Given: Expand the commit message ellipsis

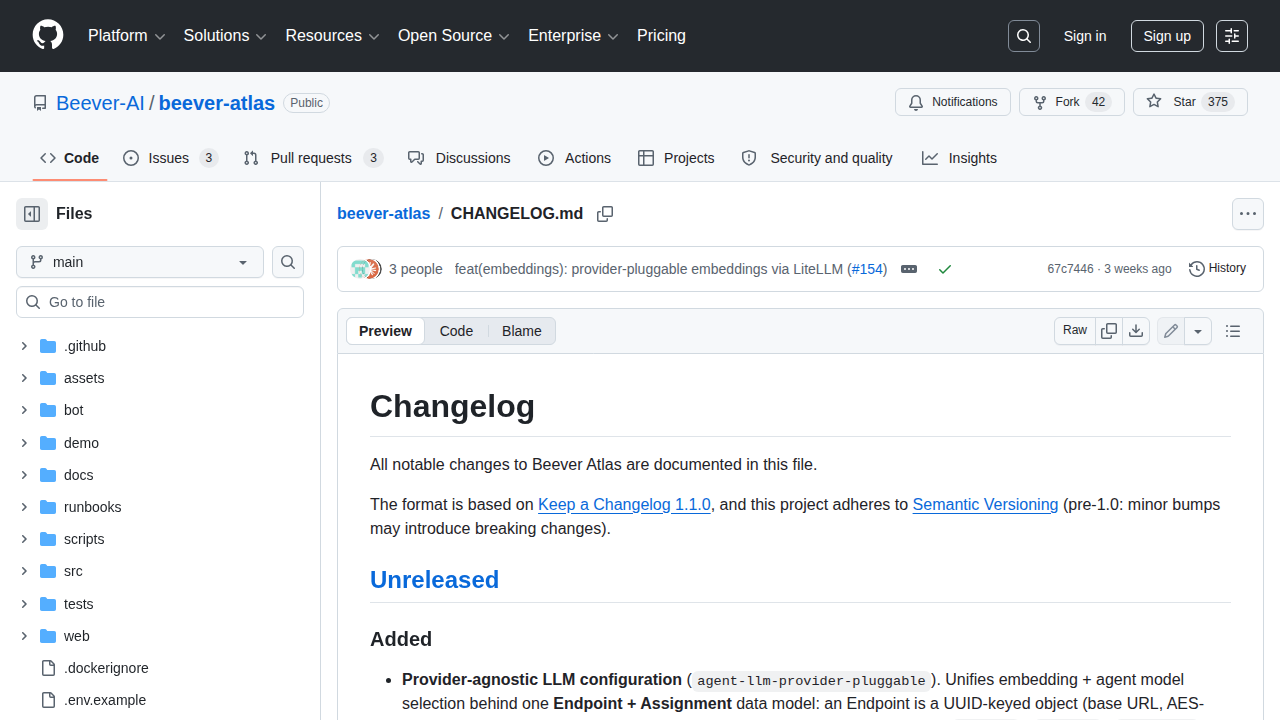Looking at the screenshot, I should (909, 269).
